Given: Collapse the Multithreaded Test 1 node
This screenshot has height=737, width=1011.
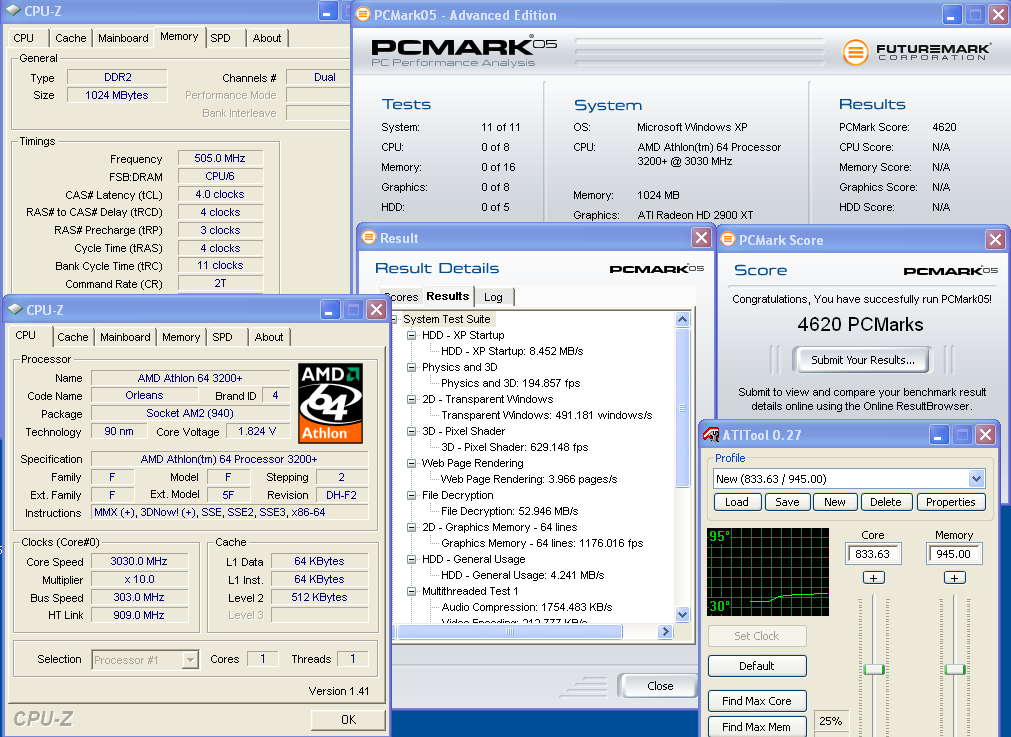Looking at the screenshot, I should [411, 591].
